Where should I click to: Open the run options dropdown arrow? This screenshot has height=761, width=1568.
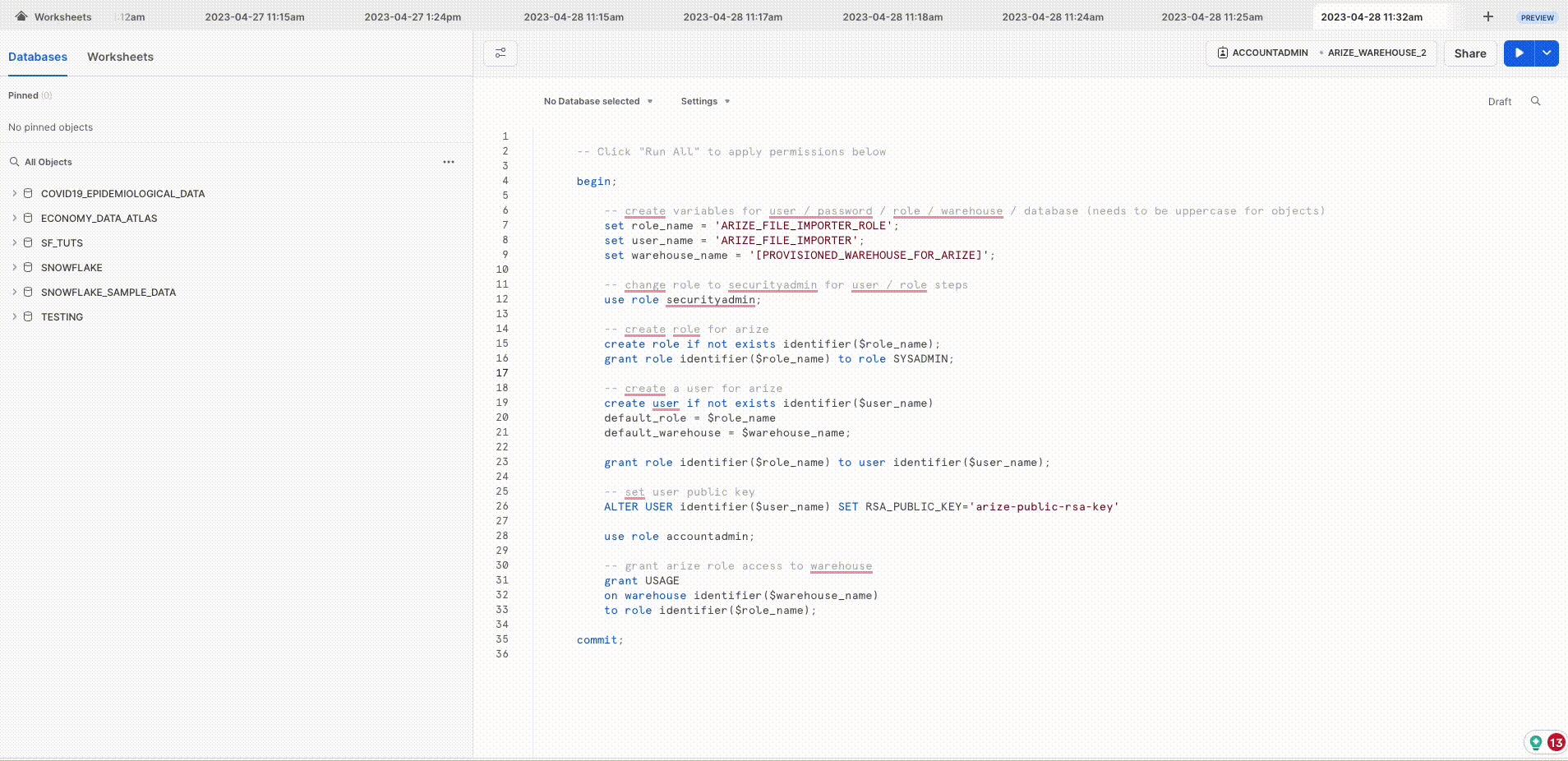pos(1547,53)
